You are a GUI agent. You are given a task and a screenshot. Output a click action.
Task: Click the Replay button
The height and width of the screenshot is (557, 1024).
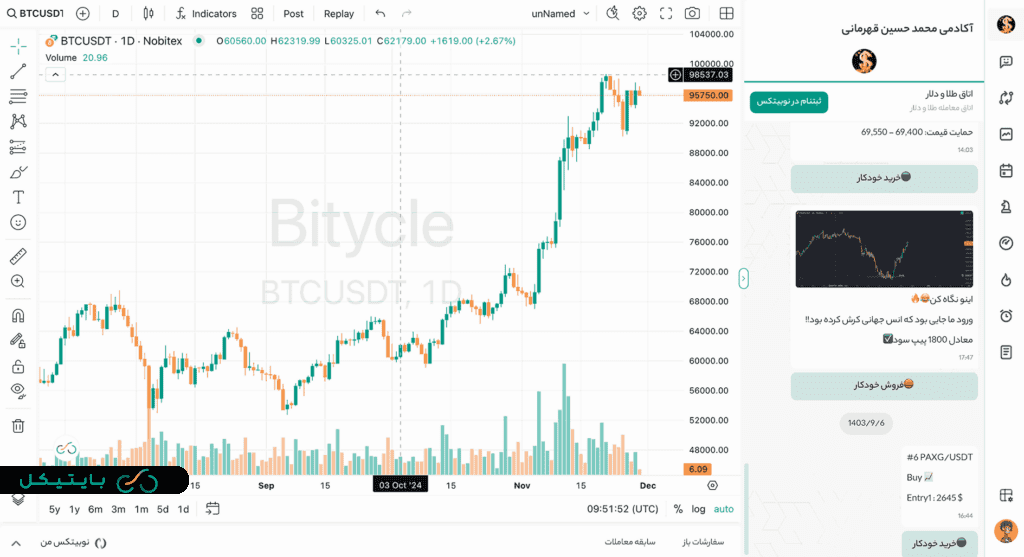(x=339, y=14)
